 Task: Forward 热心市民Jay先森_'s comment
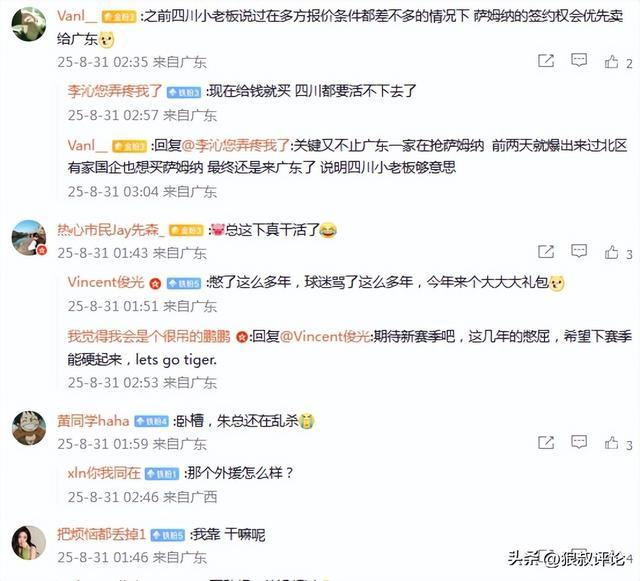[x=546, y=252]
